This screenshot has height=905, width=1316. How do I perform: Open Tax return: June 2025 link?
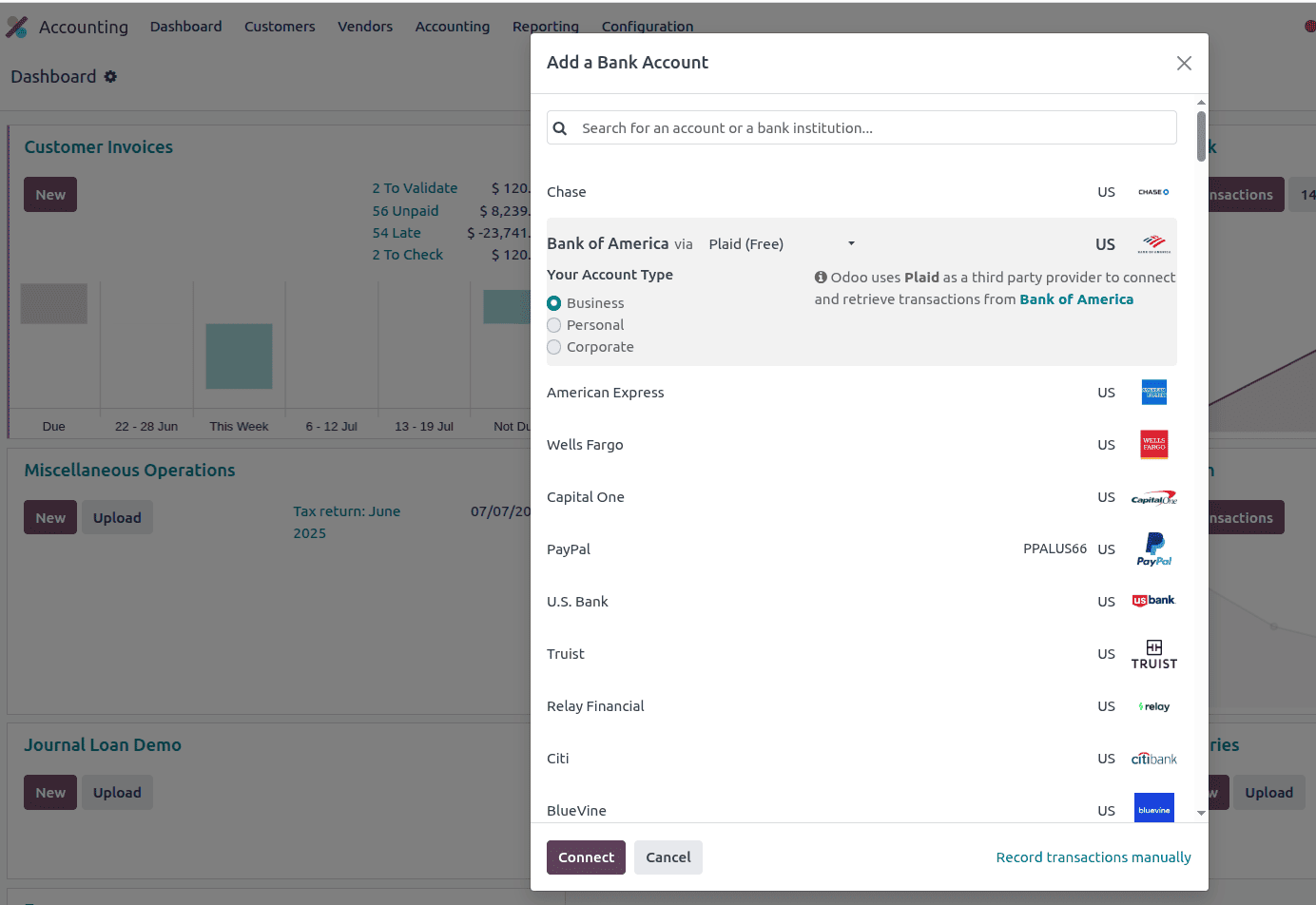pos(346,522)
